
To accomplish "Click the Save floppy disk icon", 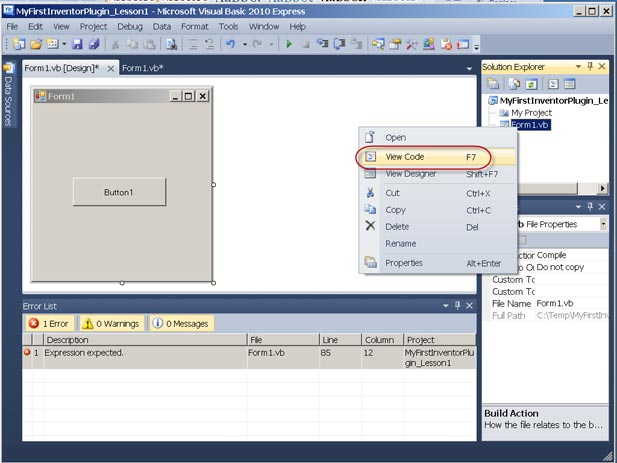I will coord(77,44).
